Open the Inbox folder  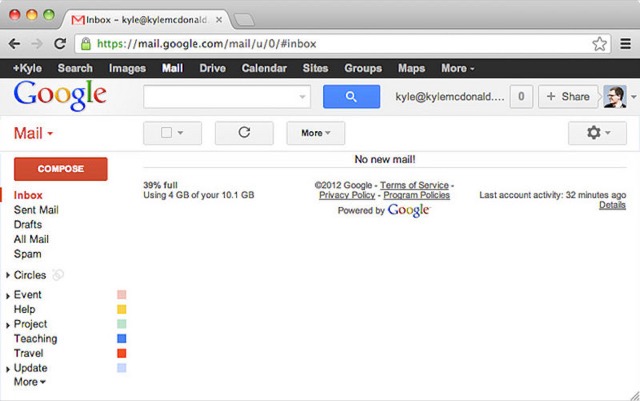coord(28,195)
